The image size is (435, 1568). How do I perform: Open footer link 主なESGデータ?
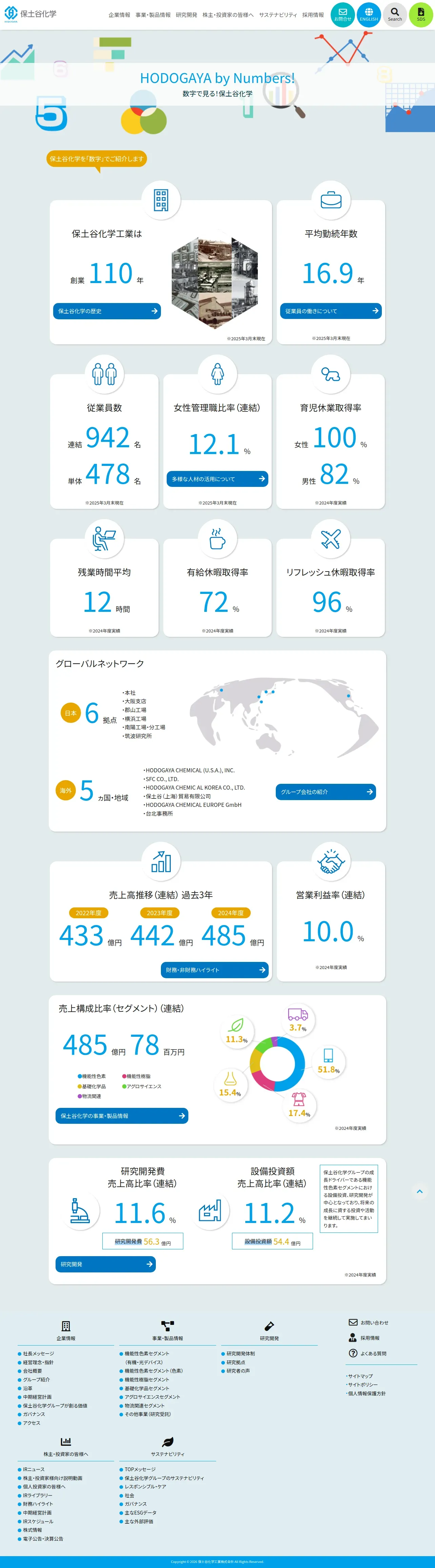pyautogui.click(x=140, y=1512)
